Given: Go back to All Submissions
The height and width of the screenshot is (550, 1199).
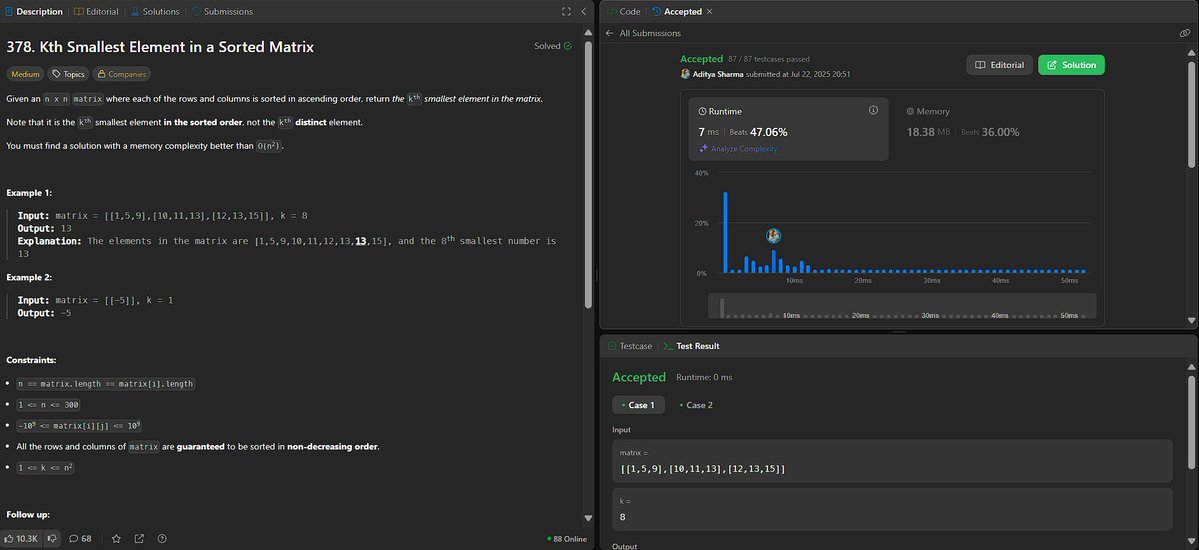Looking at the screenshot, I should click(643, 33).
